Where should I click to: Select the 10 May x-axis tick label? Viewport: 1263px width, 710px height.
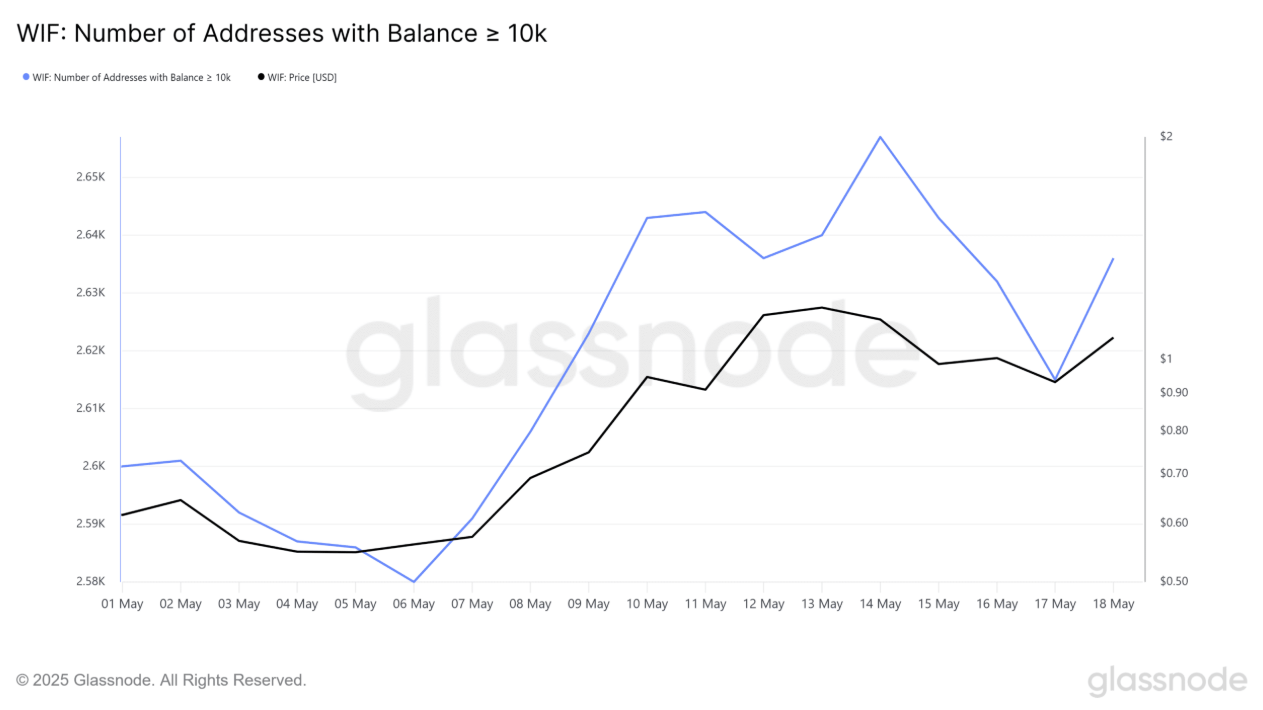tap(647, 604)
